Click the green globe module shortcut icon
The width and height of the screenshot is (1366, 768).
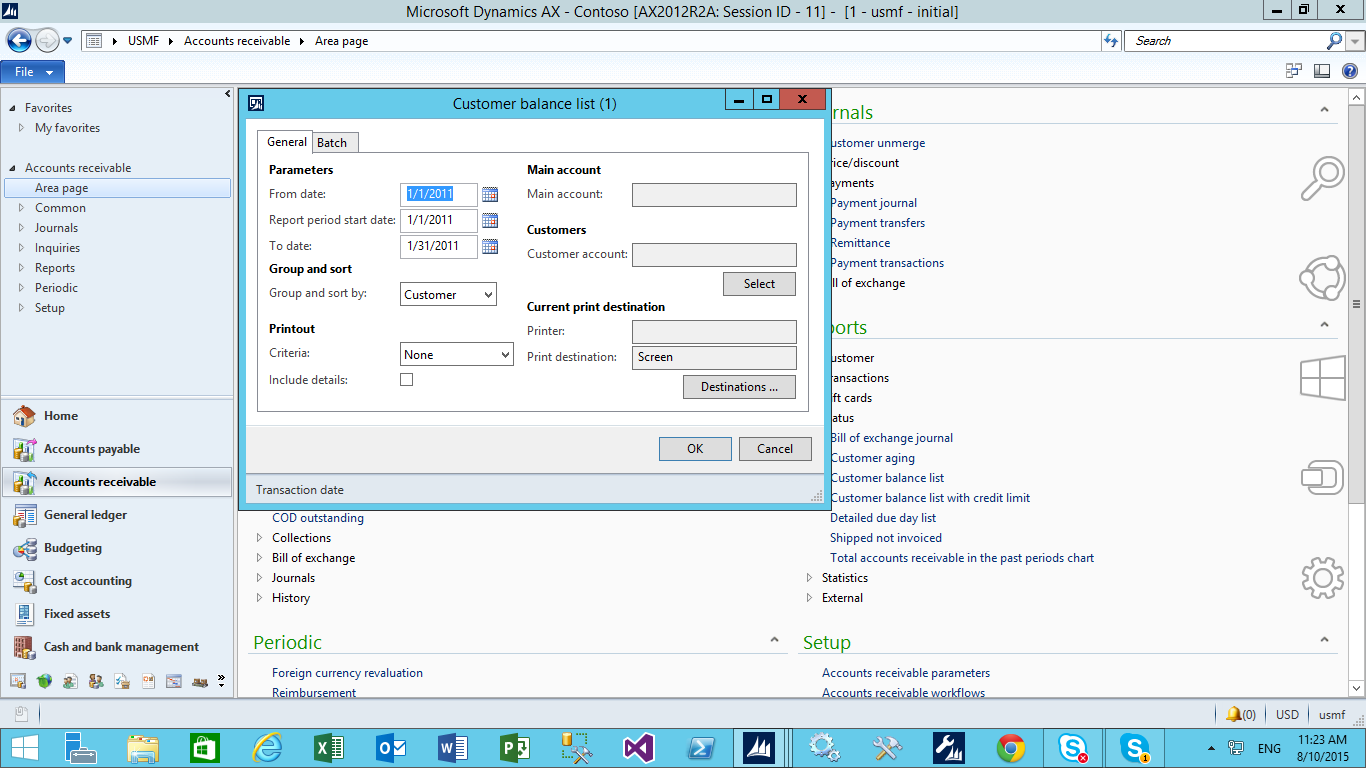coord(44,681)
